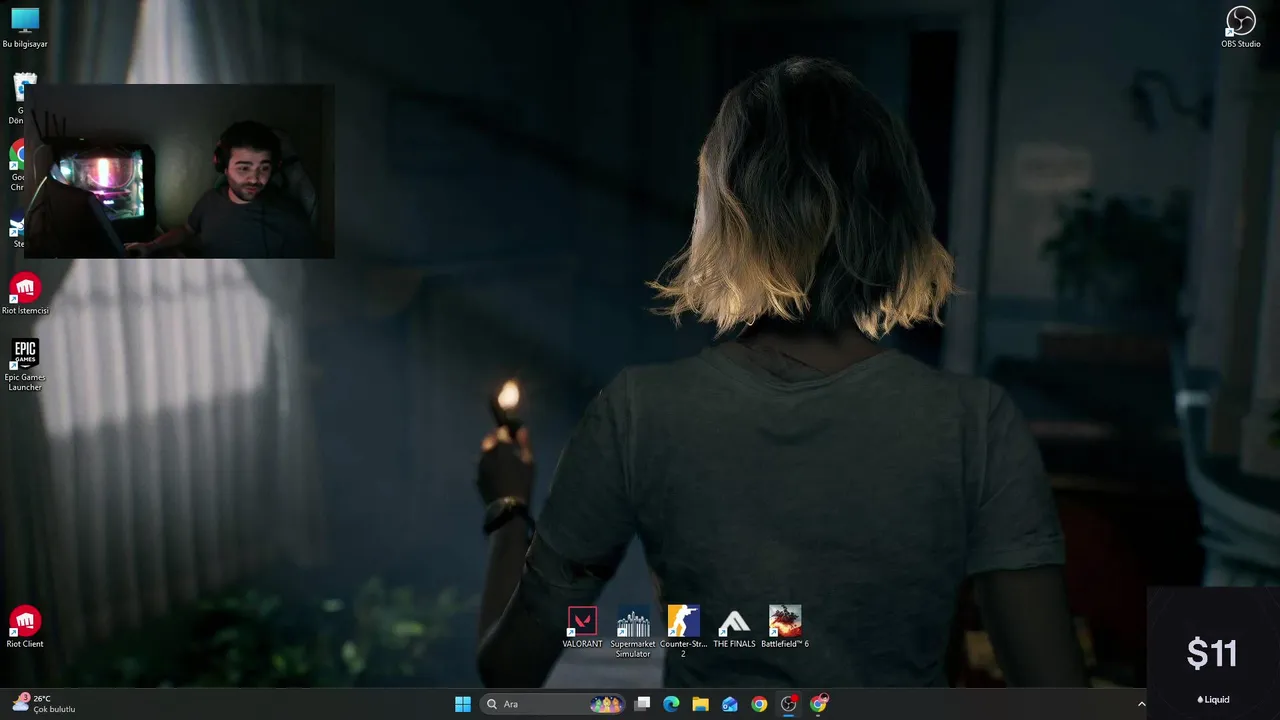
Task: Select the OBS Studio desktop shortcut
Action: [x=1241, y=27]
